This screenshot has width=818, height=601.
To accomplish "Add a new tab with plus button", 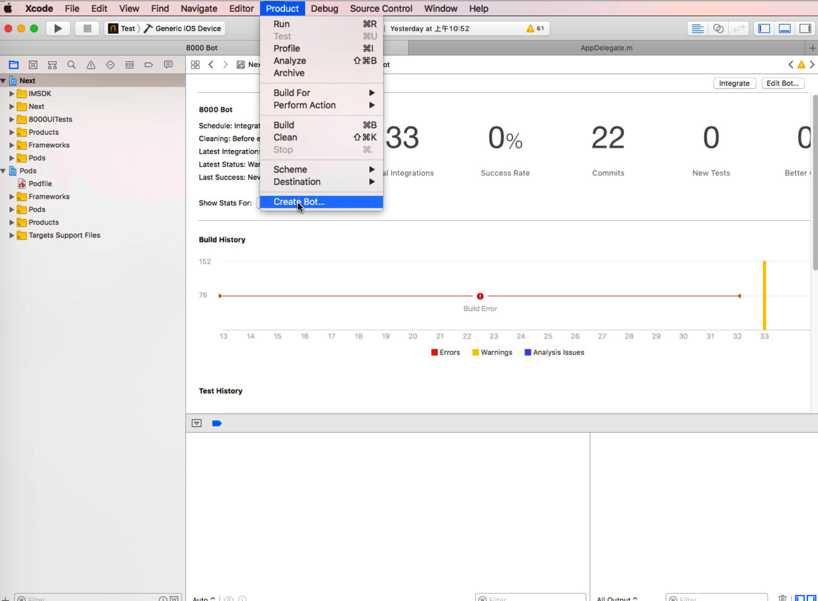I will click(812, 47).
